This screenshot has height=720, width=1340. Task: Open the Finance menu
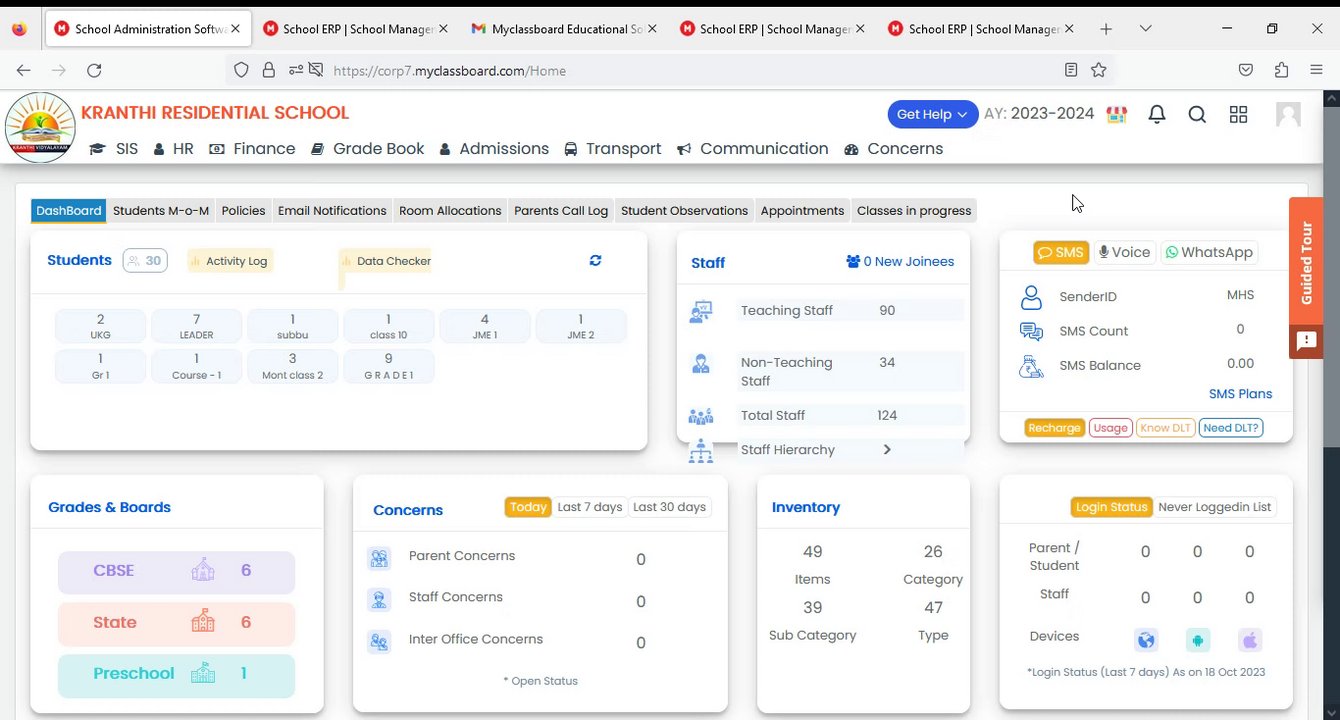click(x=252, y=149)
